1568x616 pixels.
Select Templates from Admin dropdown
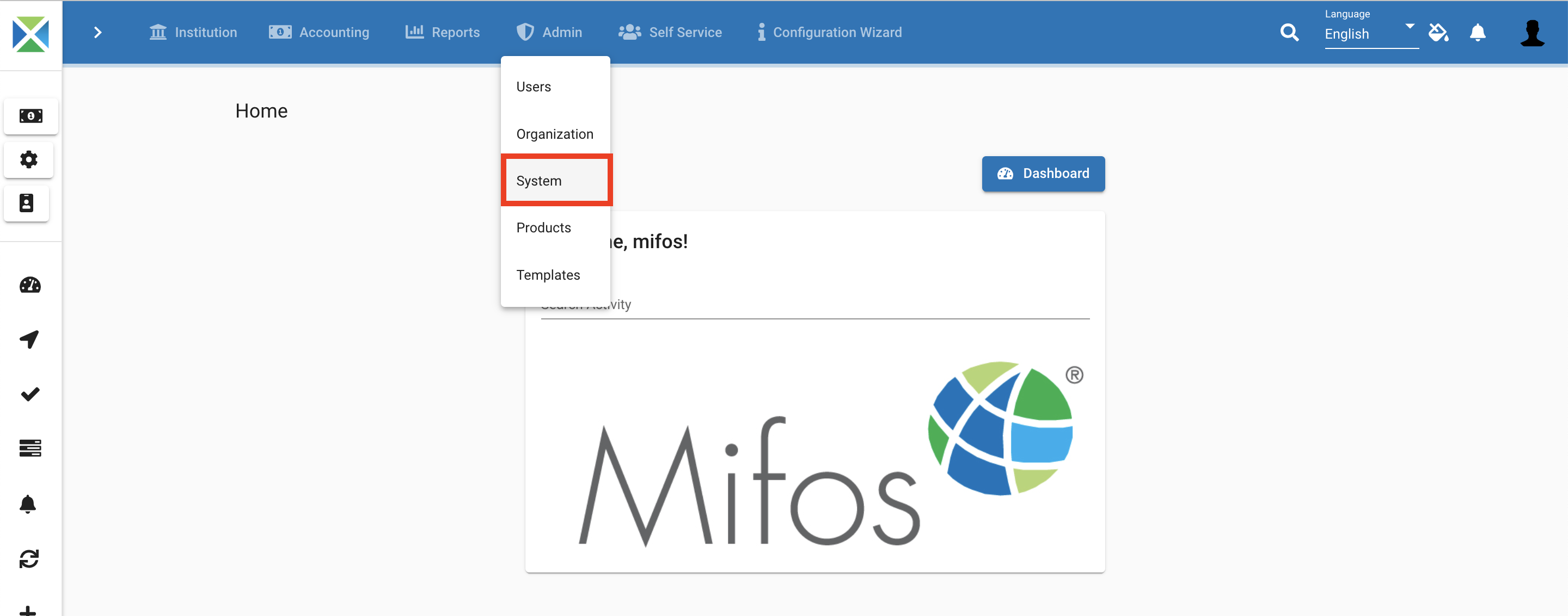click(x=555, y=275)
